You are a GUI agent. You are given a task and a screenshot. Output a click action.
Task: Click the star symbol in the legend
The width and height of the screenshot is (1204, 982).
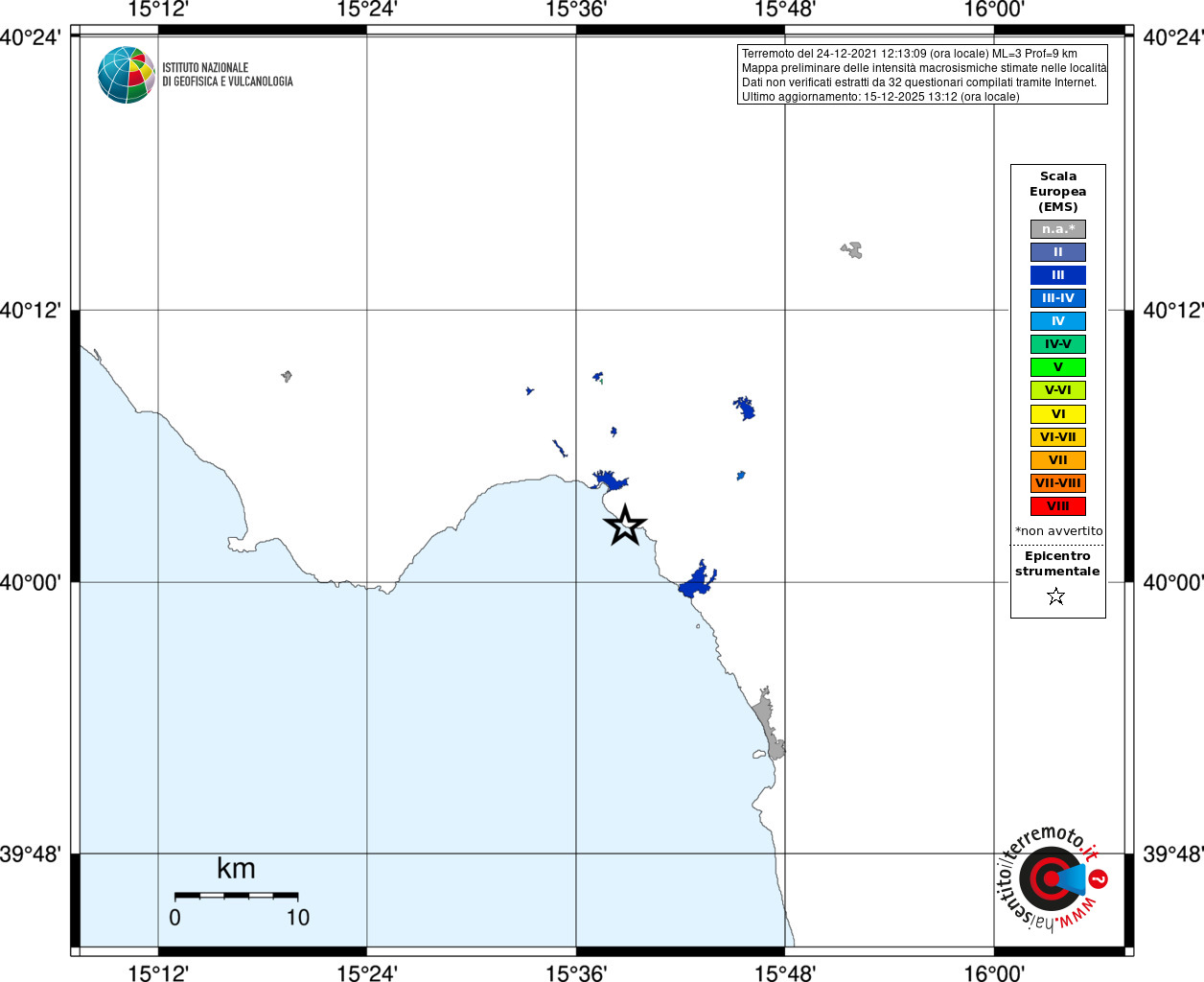pos(1056,596)
